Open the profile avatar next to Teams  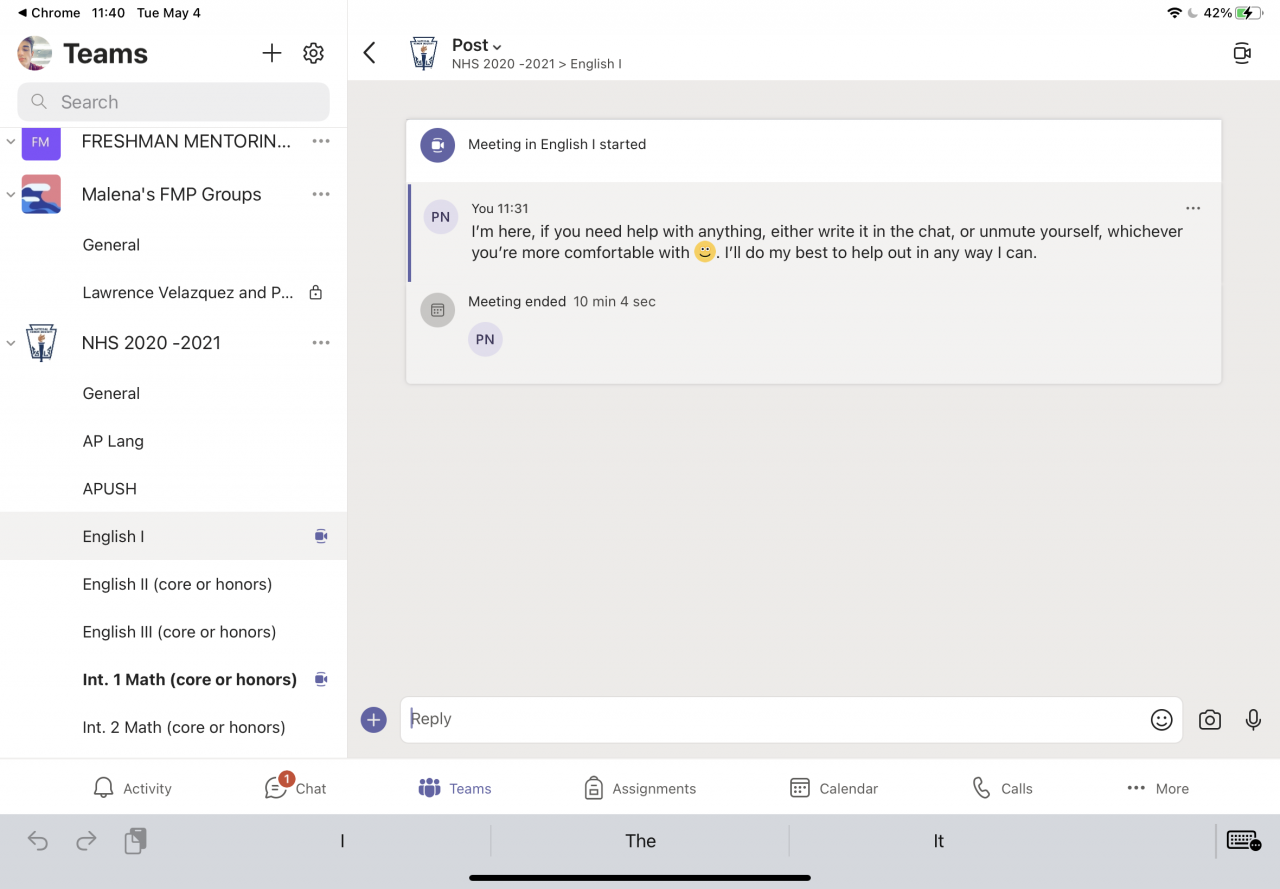35,53
